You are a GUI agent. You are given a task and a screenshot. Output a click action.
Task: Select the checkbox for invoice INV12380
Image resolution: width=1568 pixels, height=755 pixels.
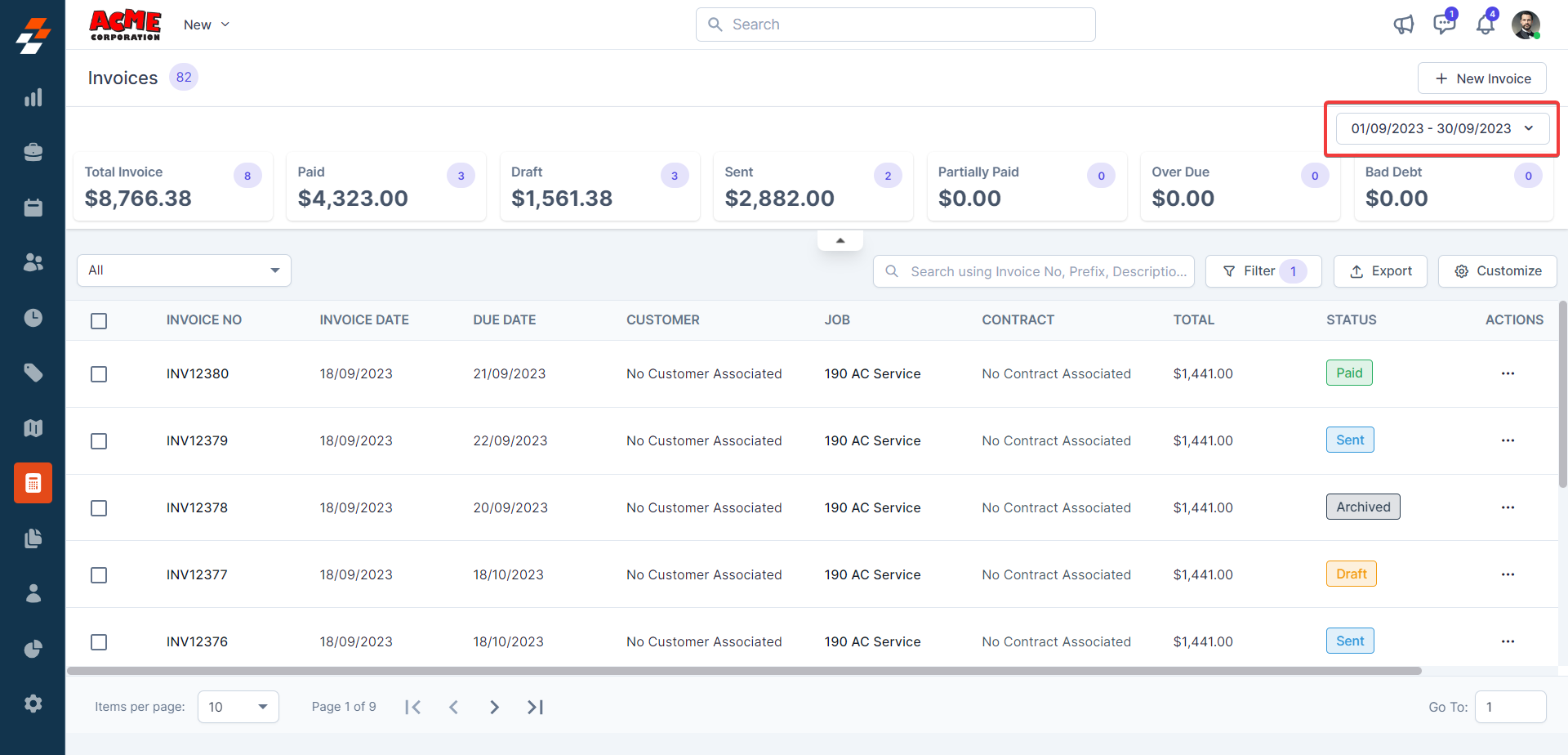click(99, 374)
